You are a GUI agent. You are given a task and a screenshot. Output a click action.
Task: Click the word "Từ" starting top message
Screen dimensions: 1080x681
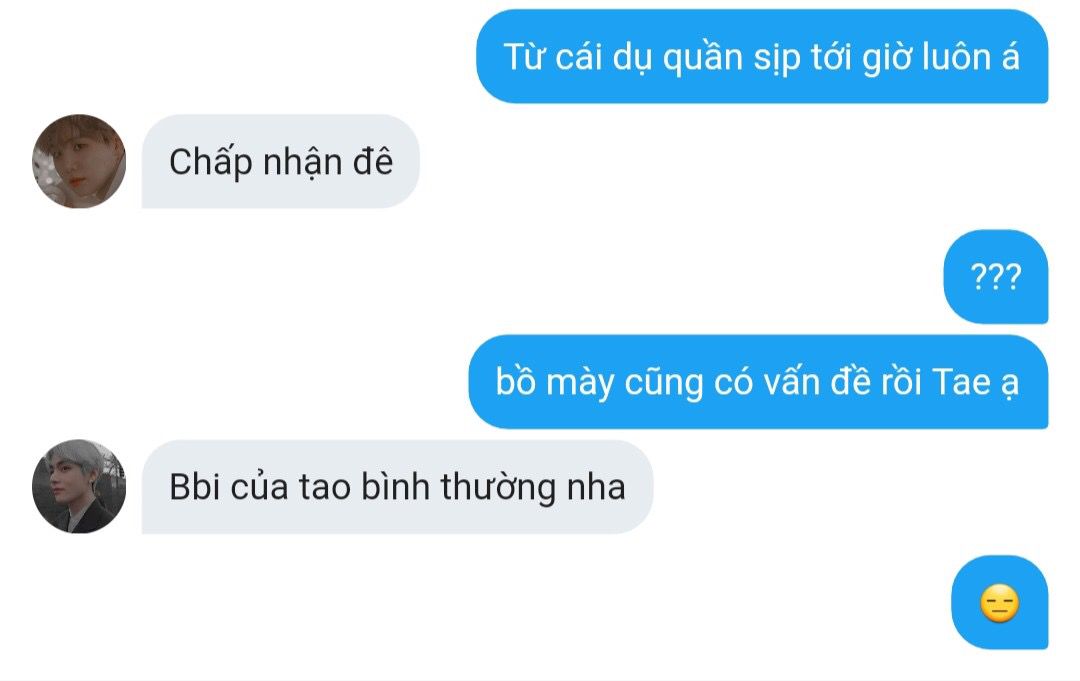(524, 56)
